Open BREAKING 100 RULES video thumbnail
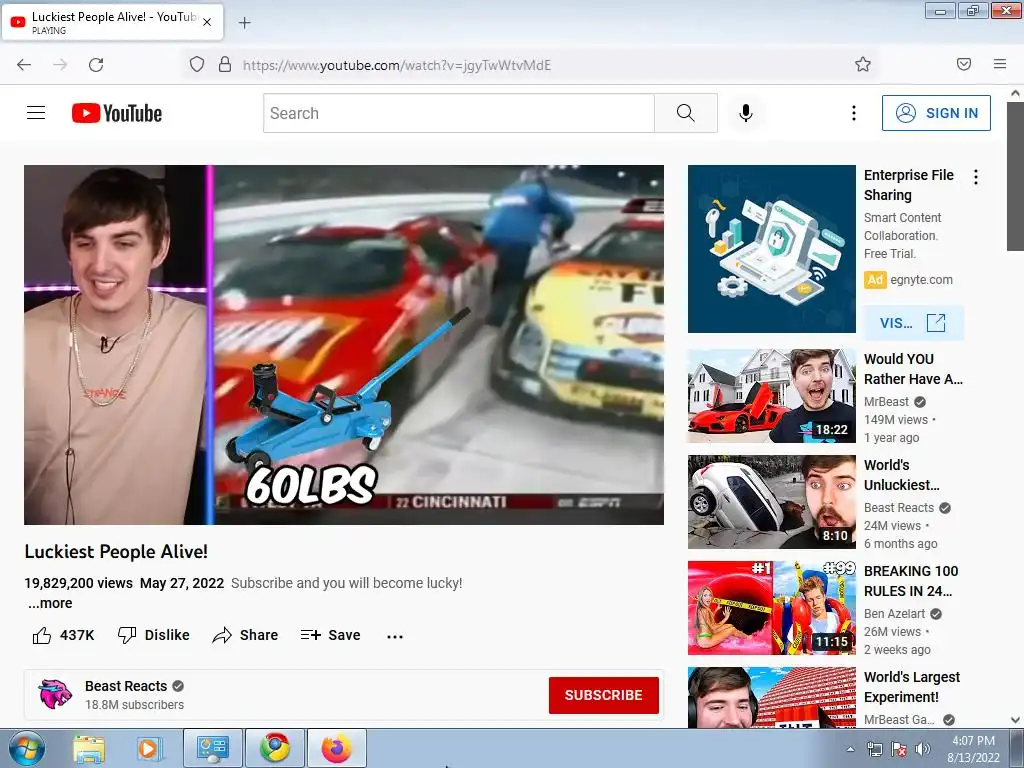 [771, 608]
